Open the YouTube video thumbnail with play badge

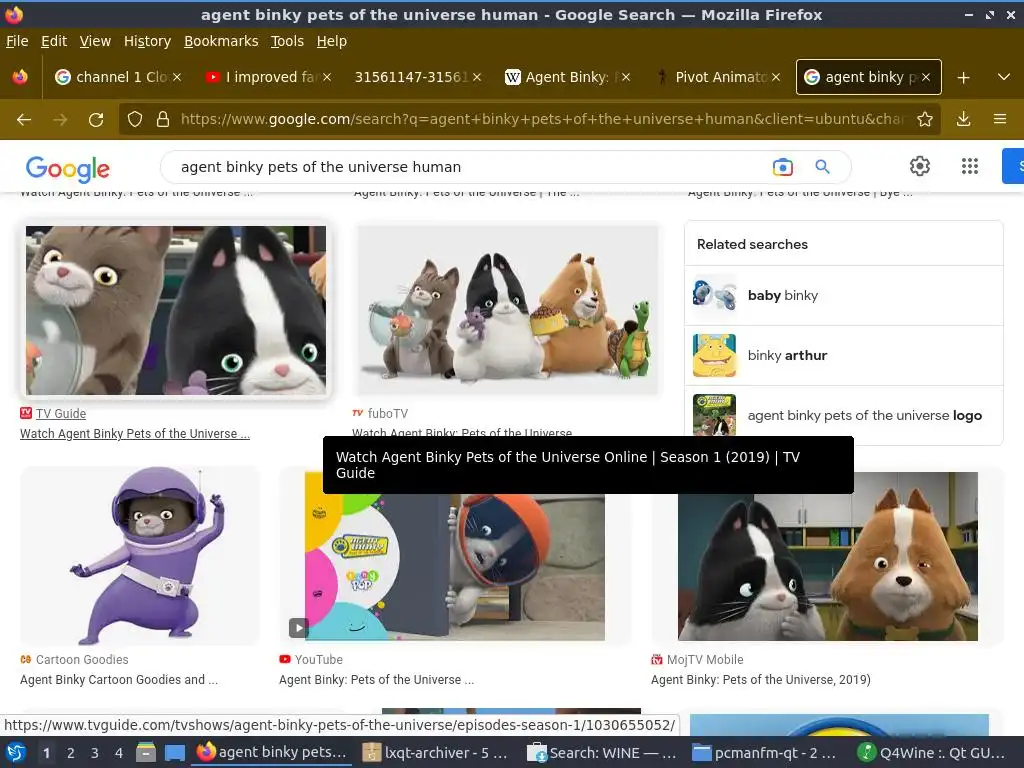(x=455, y=556)
